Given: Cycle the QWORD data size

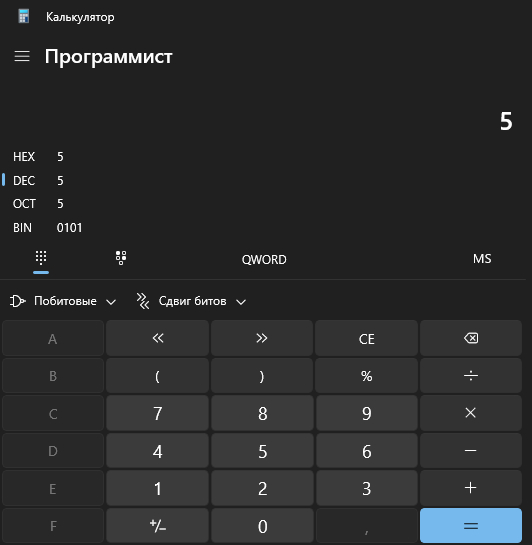Looking at the screenshot, I should (x=264, y=259).
